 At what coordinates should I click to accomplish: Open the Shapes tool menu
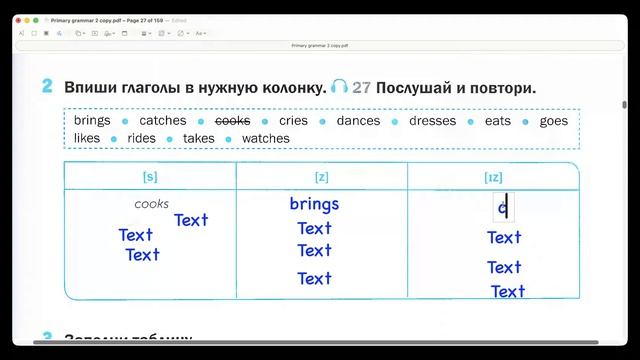[80, 33]
